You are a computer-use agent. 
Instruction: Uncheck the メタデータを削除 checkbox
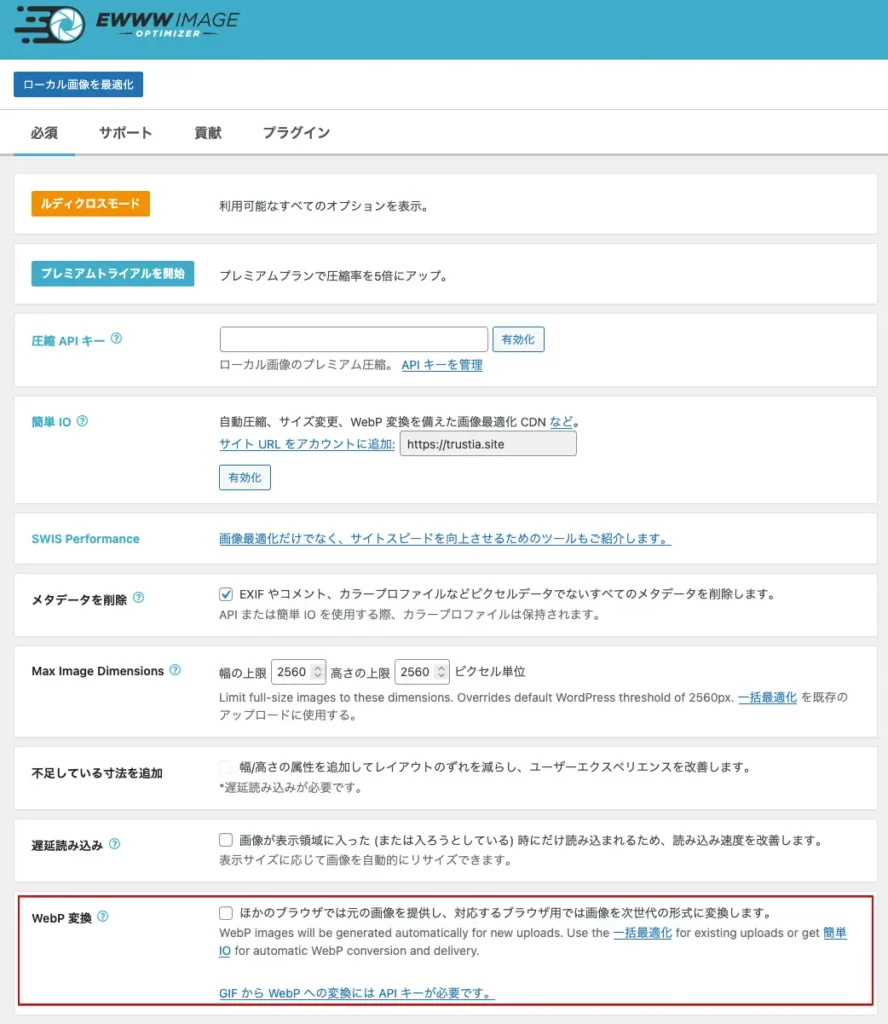point(226,594)
